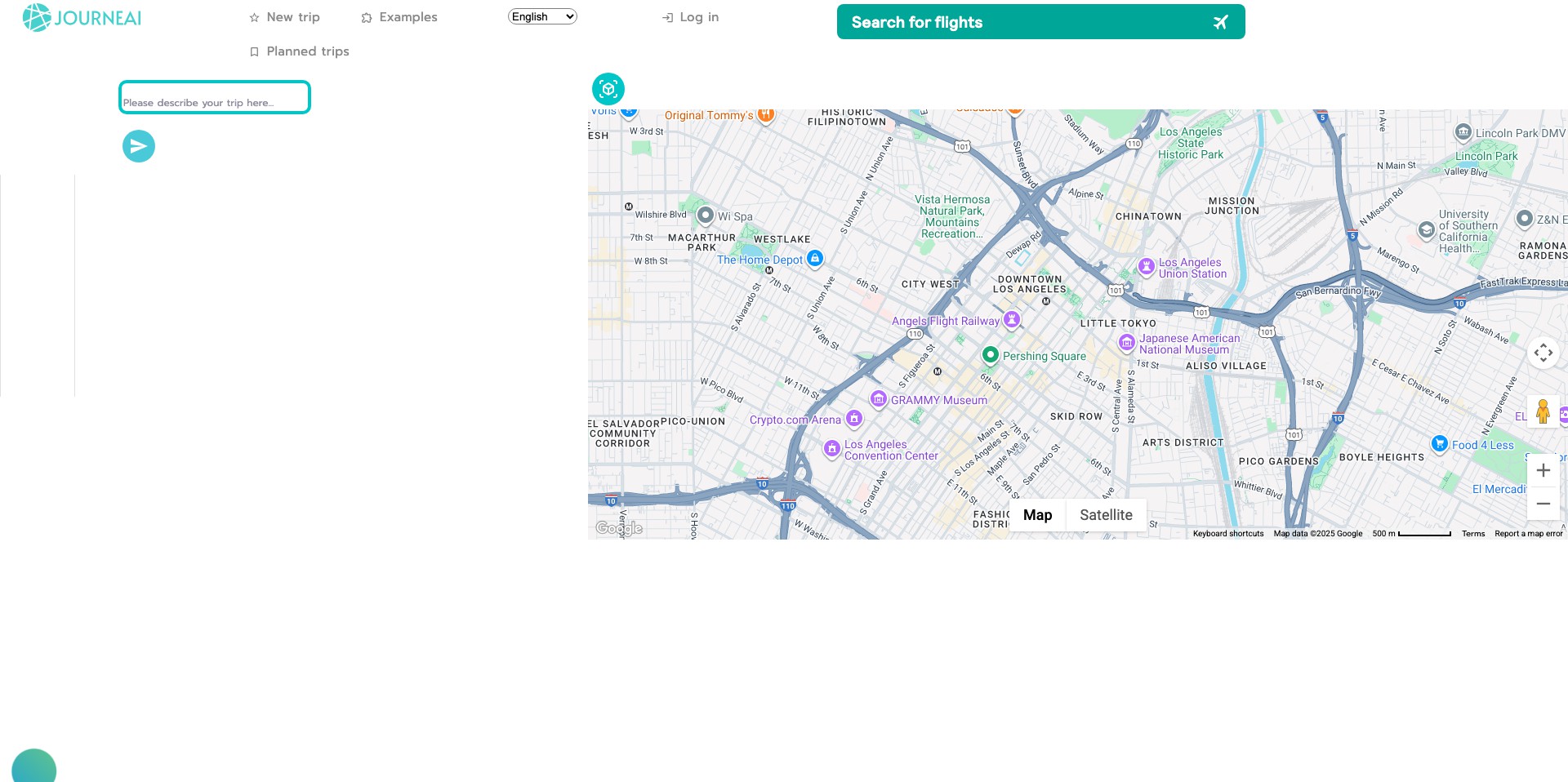This screenshot has height=782, width=1568.
Task: Click the MACARTHUR PARK label
Action: pos(702,242)
